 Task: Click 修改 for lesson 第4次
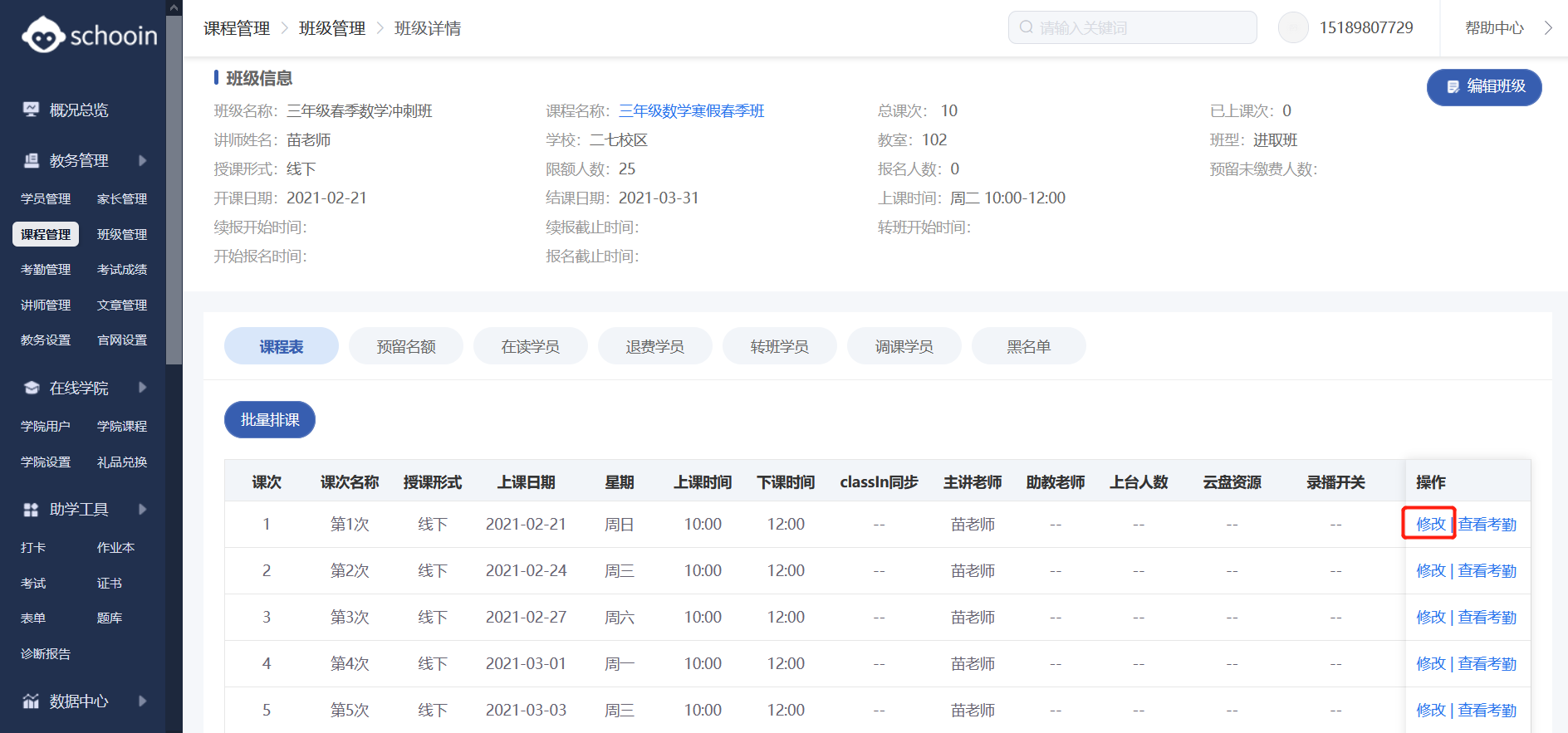(x=1431, y=664)
